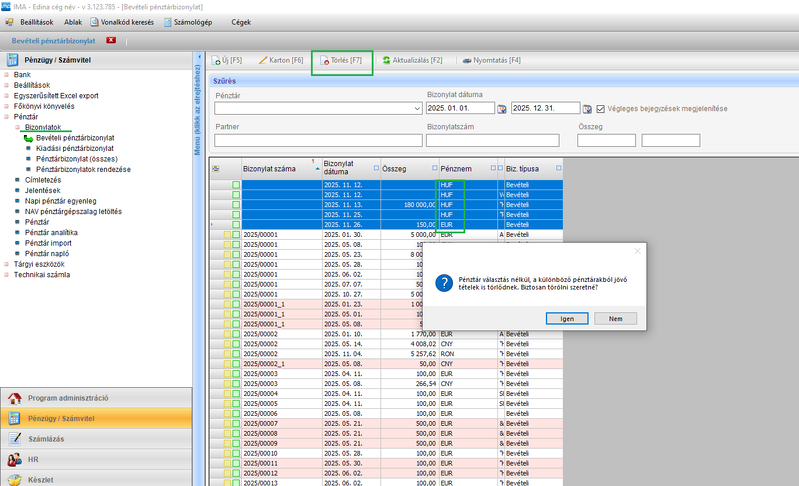
Task: Tick the checkbox on the first highlighted row
Action: coord(237,185)
